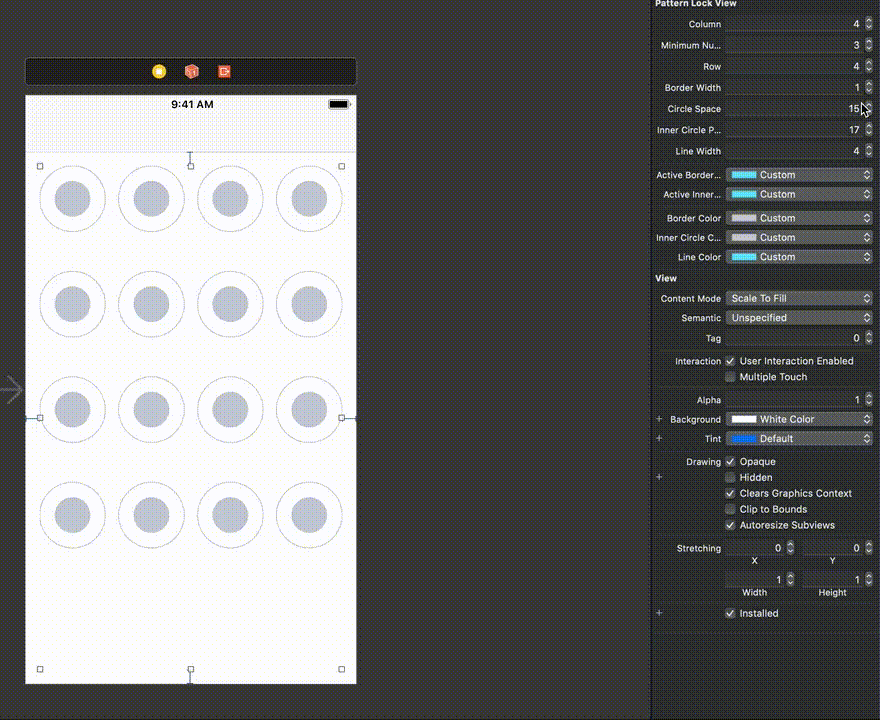Open the Tint Default dropdown
Screen dimensions: 880x720
pyautogui.click(x=799, y=438)
